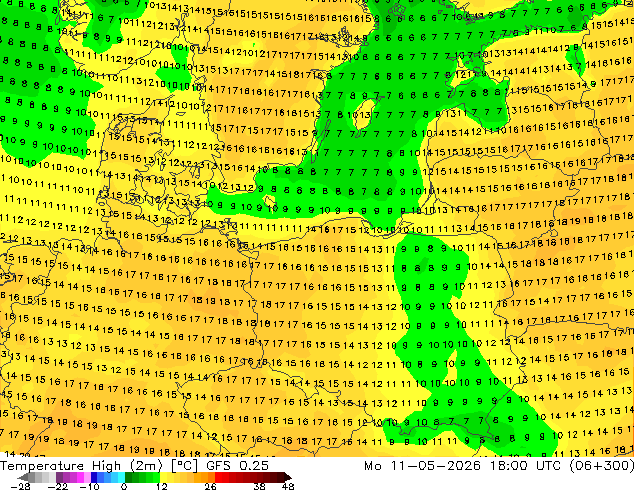Click the 'Temperature High (2m)' map title
634x490 pixels.
point(81,466)
